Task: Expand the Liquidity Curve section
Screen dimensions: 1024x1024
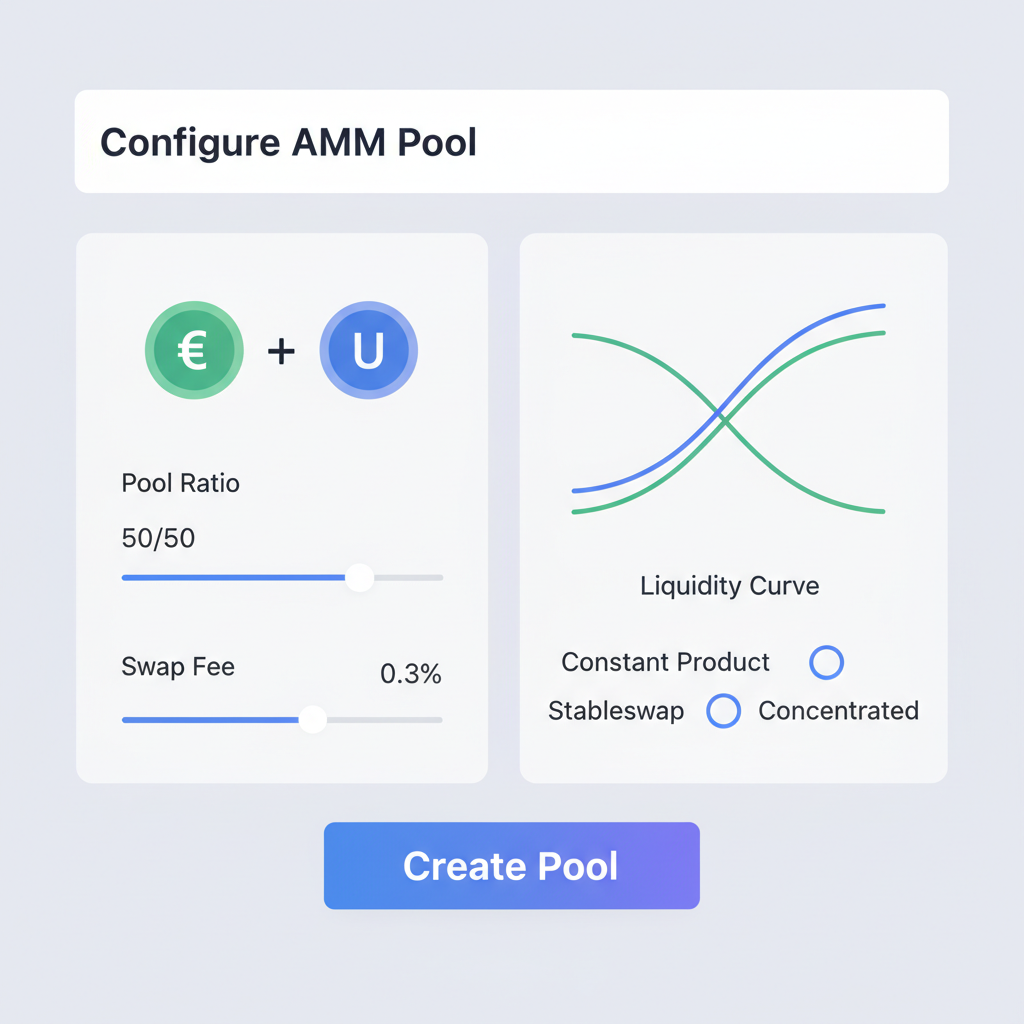Action: pos(729,586)
